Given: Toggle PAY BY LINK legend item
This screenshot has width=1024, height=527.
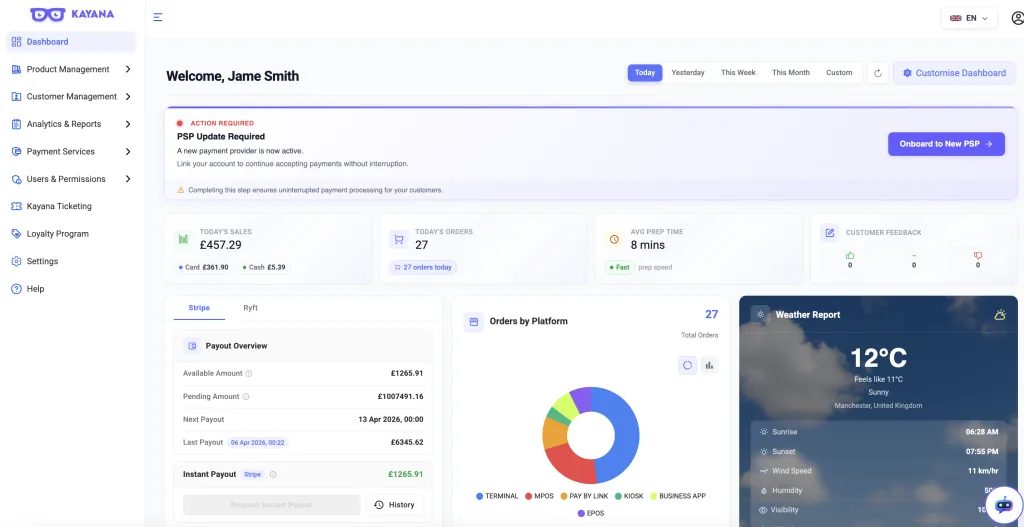Looking at the screenshot, I should point(584,496).
